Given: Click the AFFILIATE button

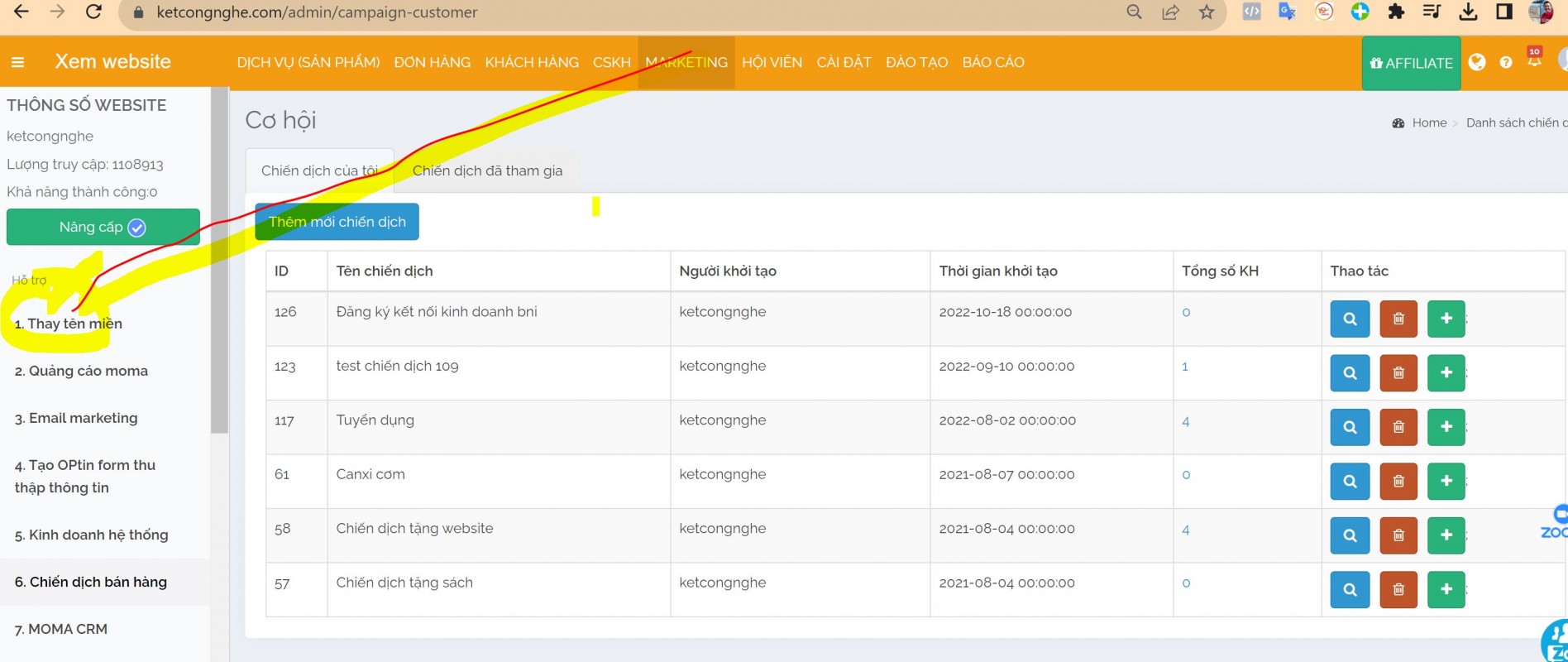Looking at the screenshot, I should point(1411,64).
